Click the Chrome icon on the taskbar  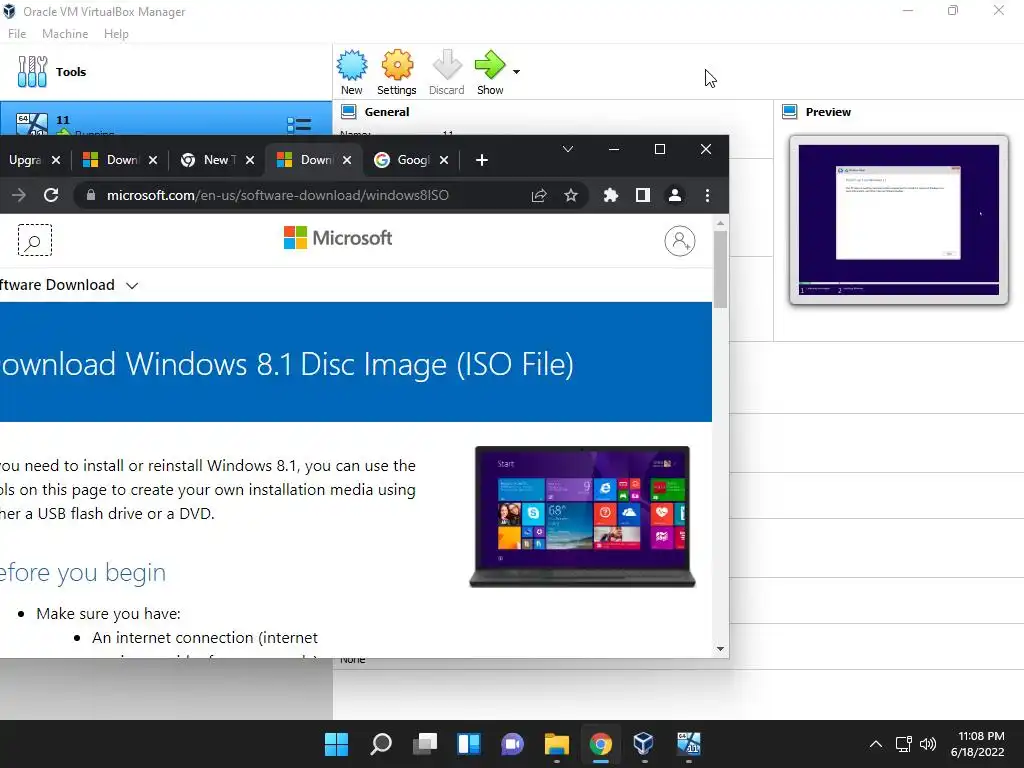(x=600, y=744)
